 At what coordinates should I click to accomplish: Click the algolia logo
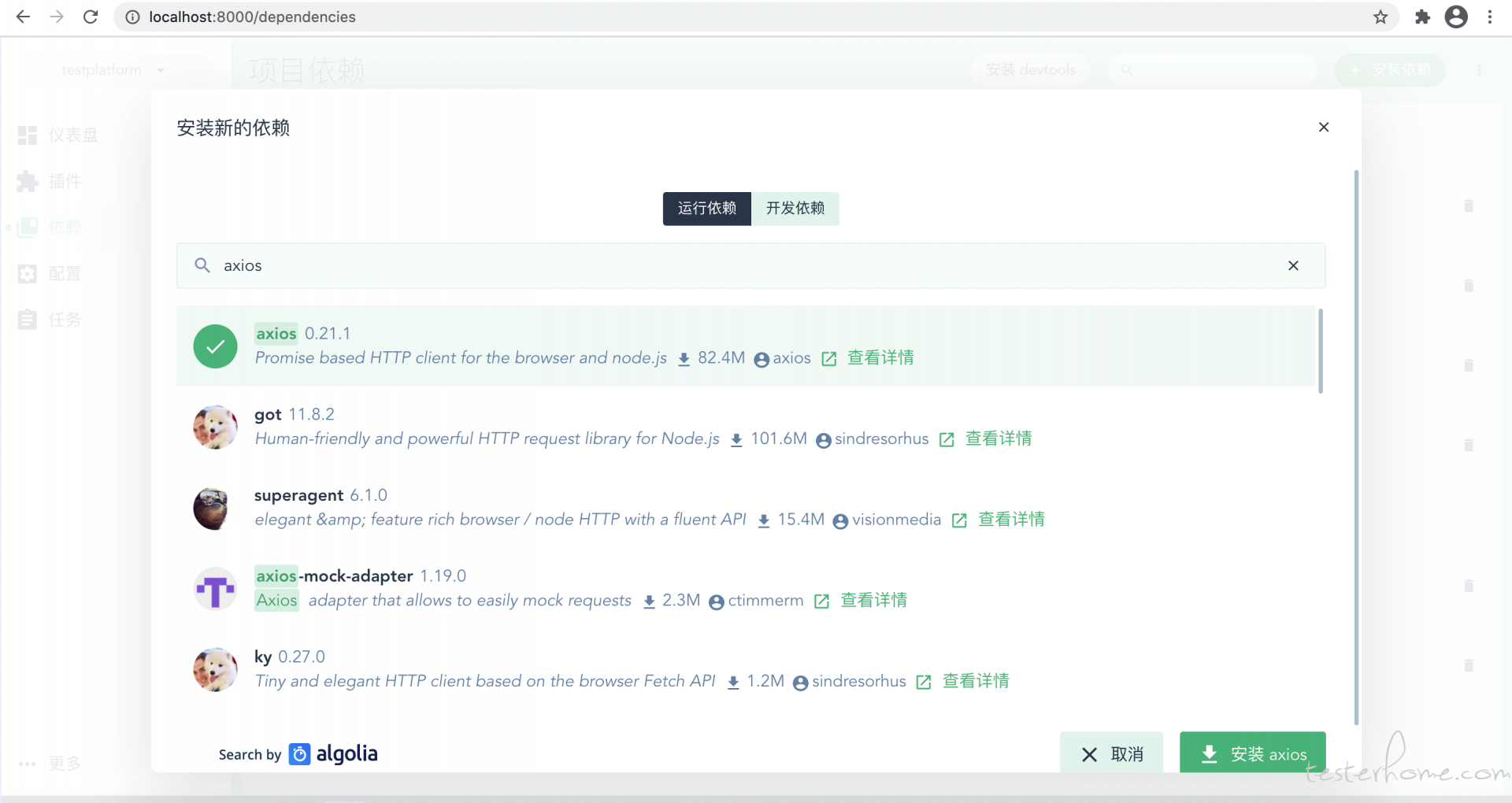click(333, 754)
